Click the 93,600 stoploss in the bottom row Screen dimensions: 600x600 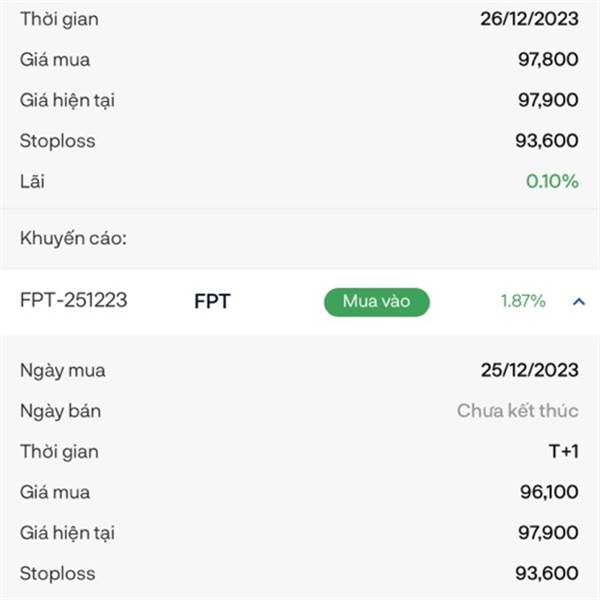coord(547,573)
